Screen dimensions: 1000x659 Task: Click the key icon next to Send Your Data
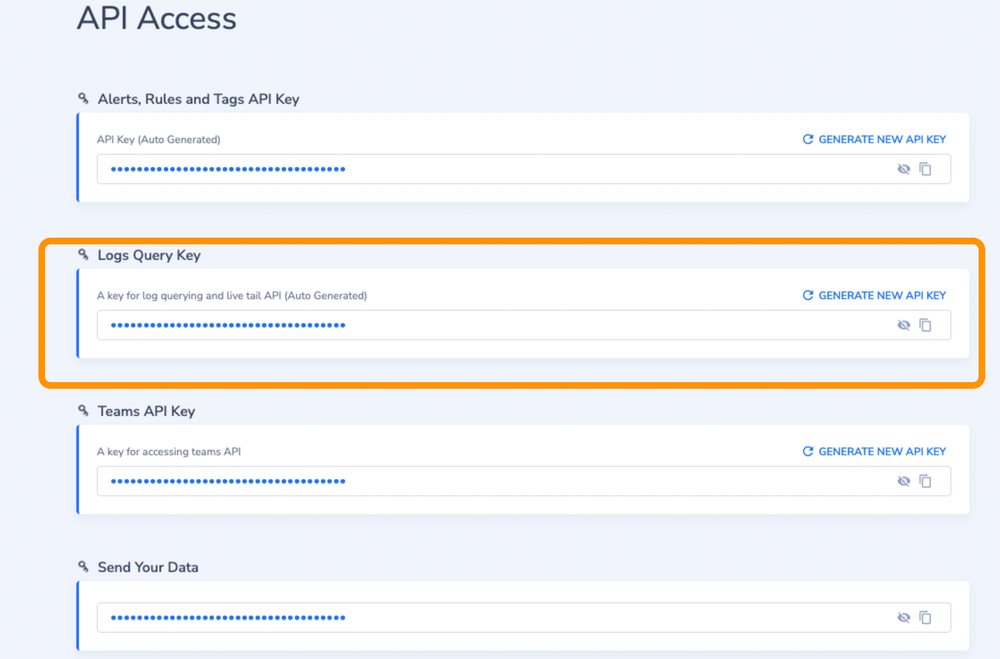point(83,567)
